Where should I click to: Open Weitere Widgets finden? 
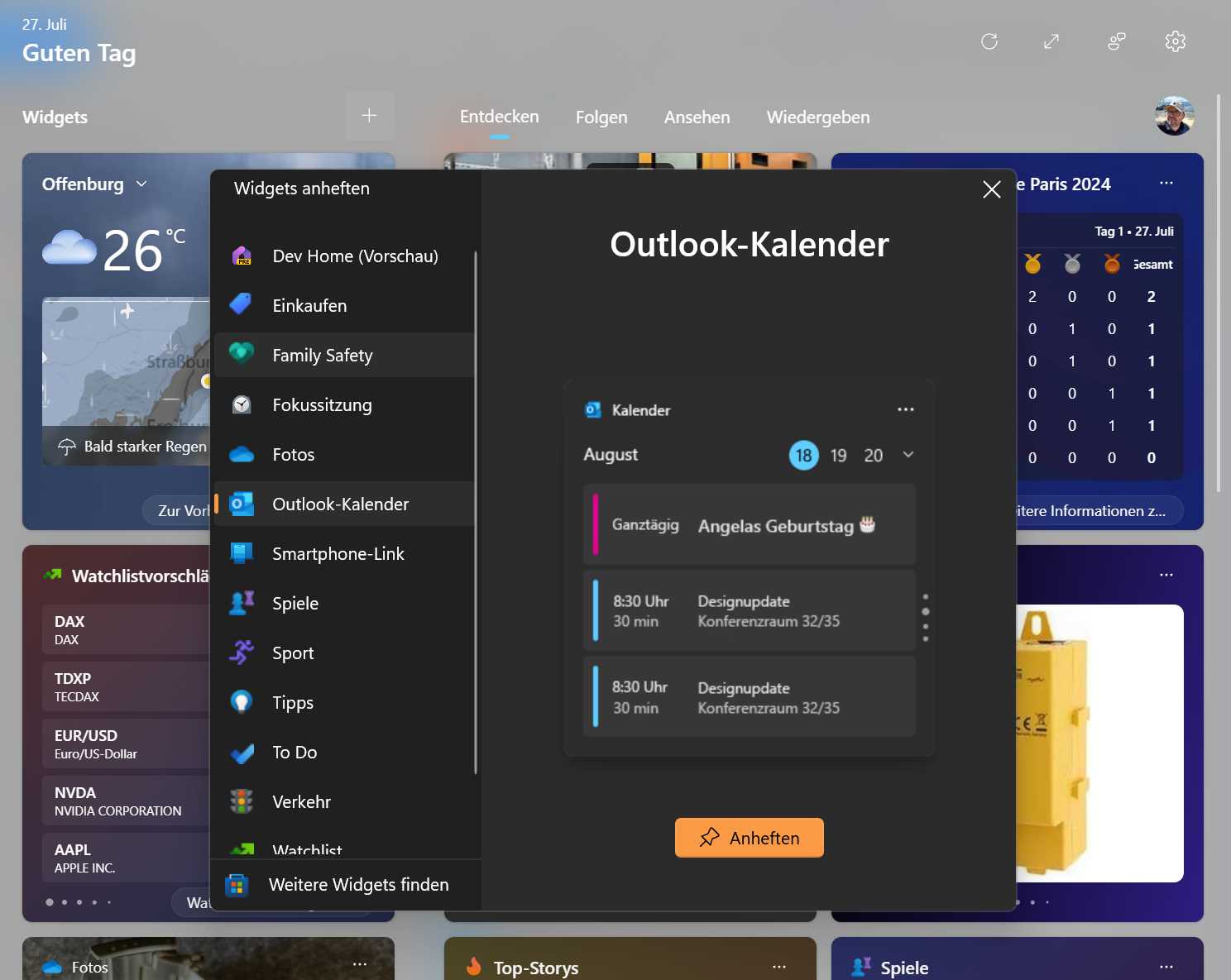coord(357,884)
